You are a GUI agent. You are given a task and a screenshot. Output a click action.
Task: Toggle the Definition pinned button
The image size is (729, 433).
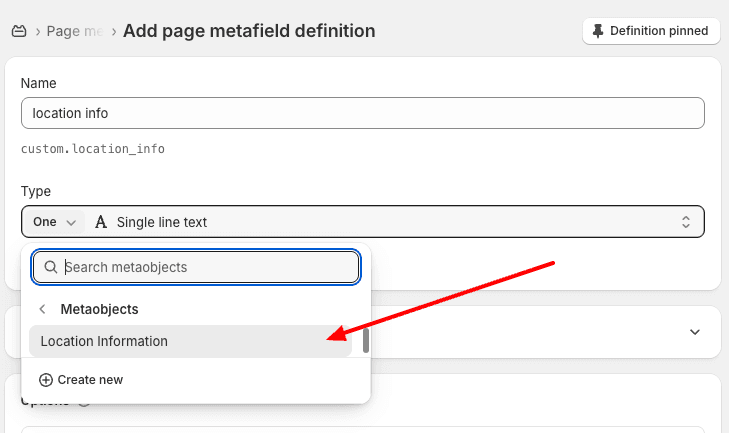[651, 31]
